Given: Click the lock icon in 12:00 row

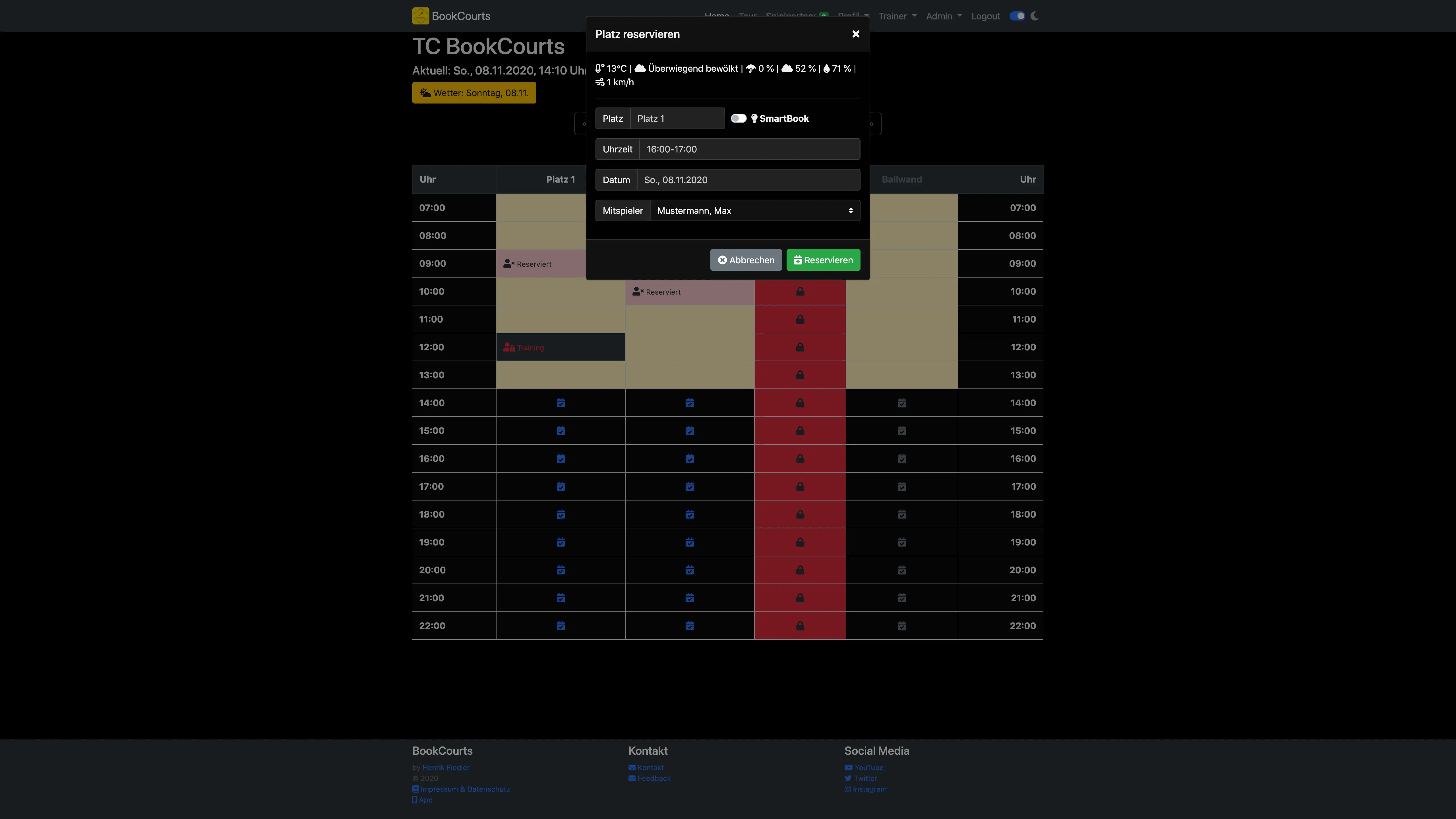Looking at the screenshot, I should click(x=800, y=347).
